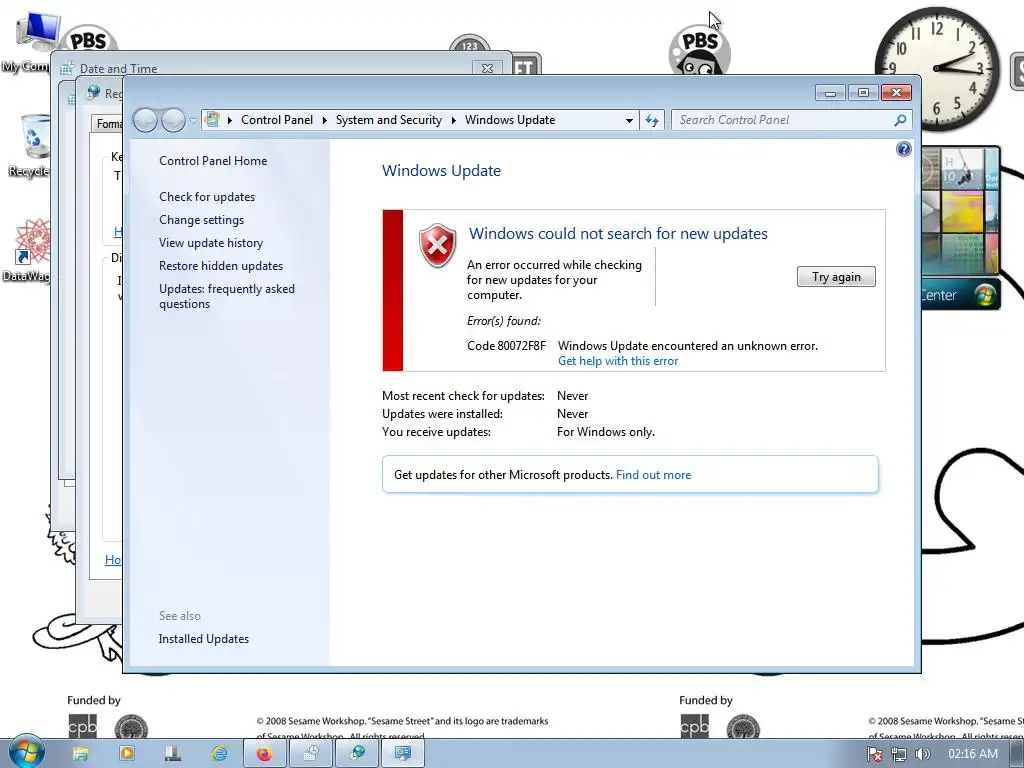
Task: Open View update history
Action: pos(211,243)
